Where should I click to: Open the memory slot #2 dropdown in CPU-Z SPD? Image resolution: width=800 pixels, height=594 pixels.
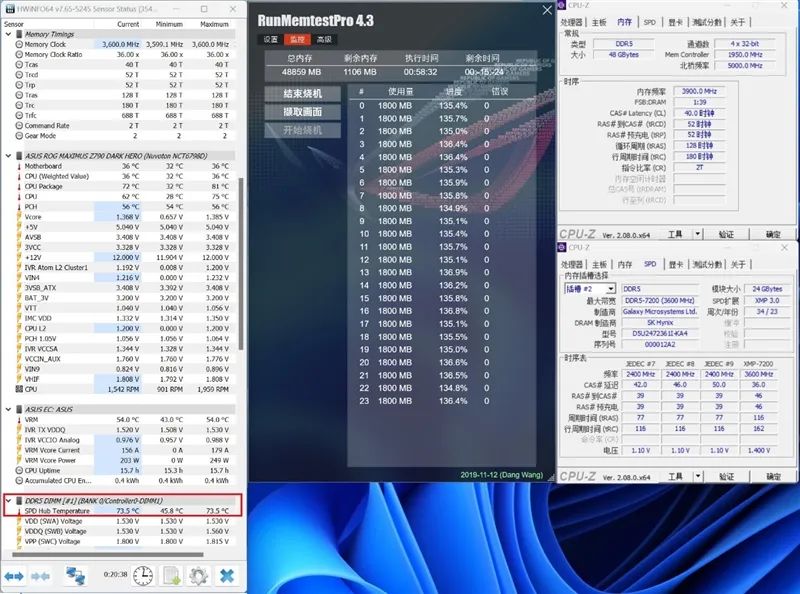click(x=610, y=289)
